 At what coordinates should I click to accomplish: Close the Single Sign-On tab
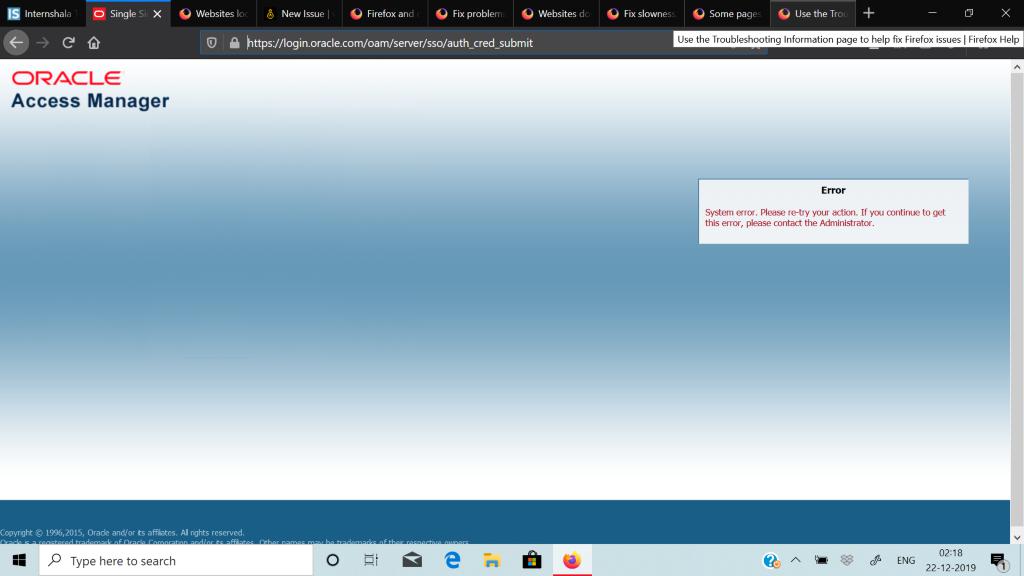point(157,14)
